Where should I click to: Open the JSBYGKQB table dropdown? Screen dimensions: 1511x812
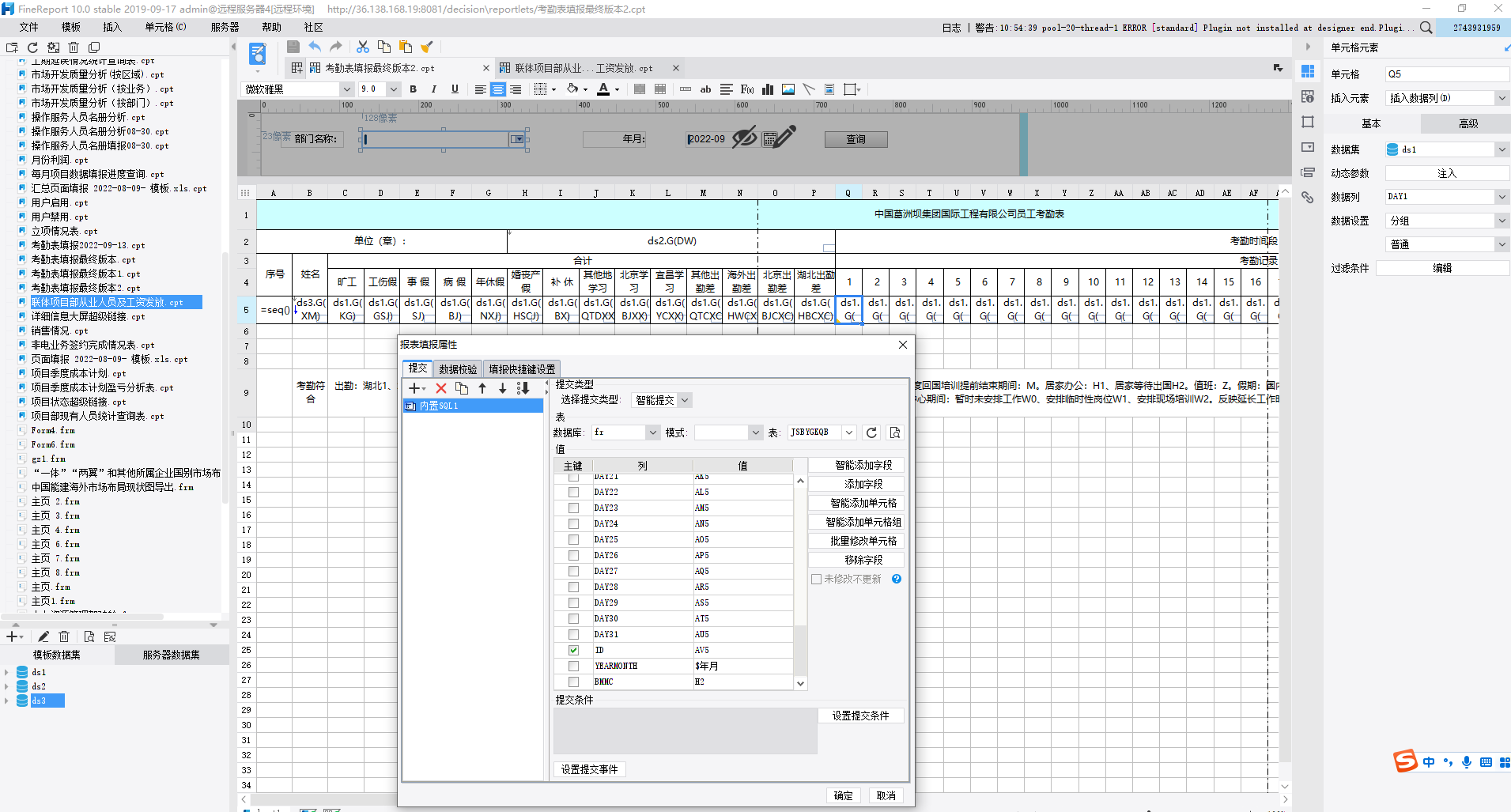[x=848, y=432]
